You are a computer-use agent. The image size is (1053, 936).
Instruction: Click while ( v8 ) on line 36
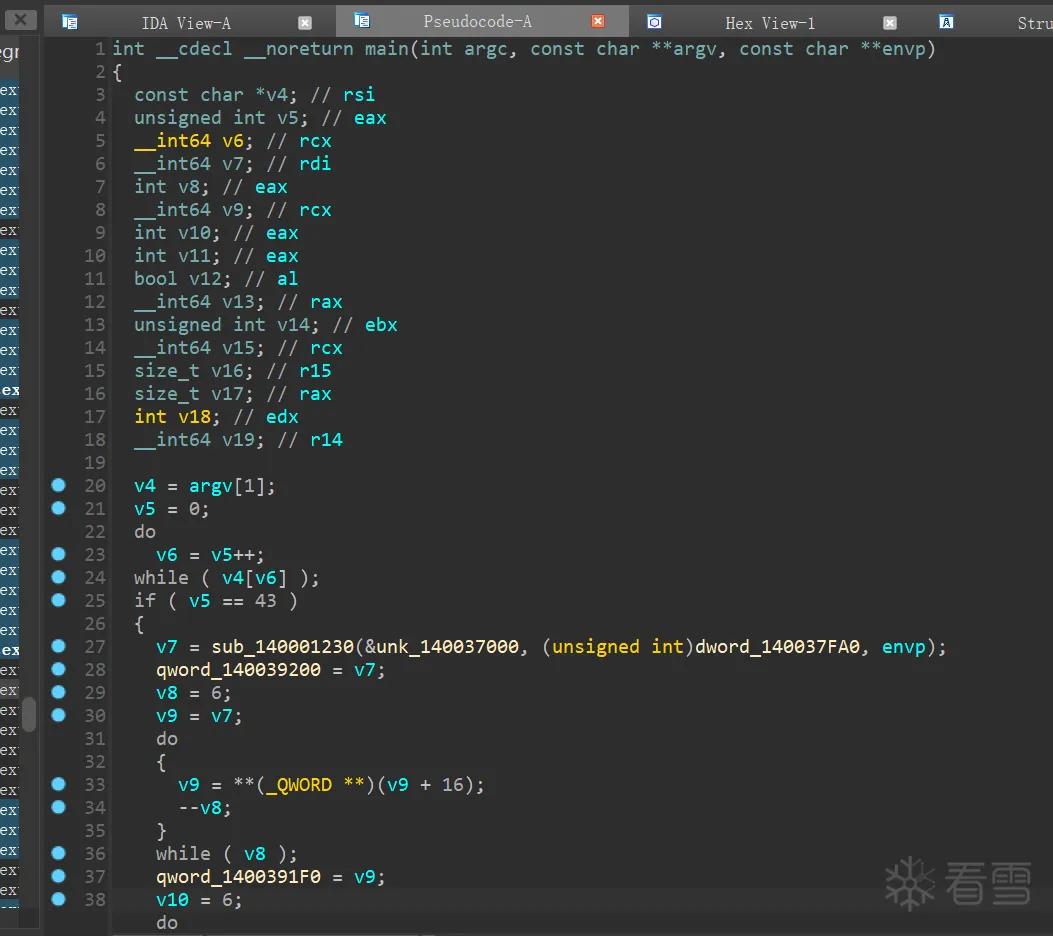[227, 854]
